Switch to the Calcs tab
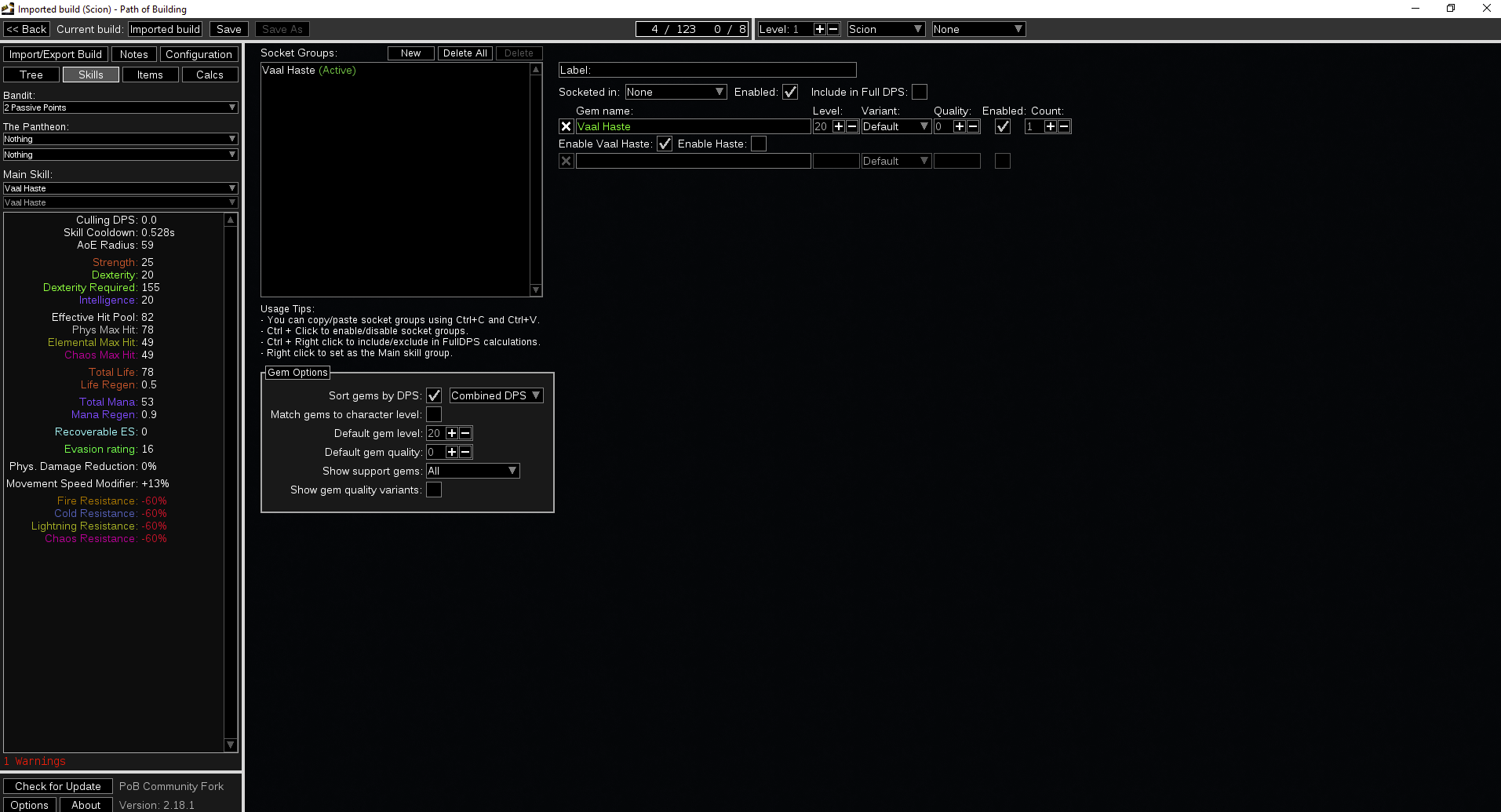1501x812 pixels. pos(209,75)
